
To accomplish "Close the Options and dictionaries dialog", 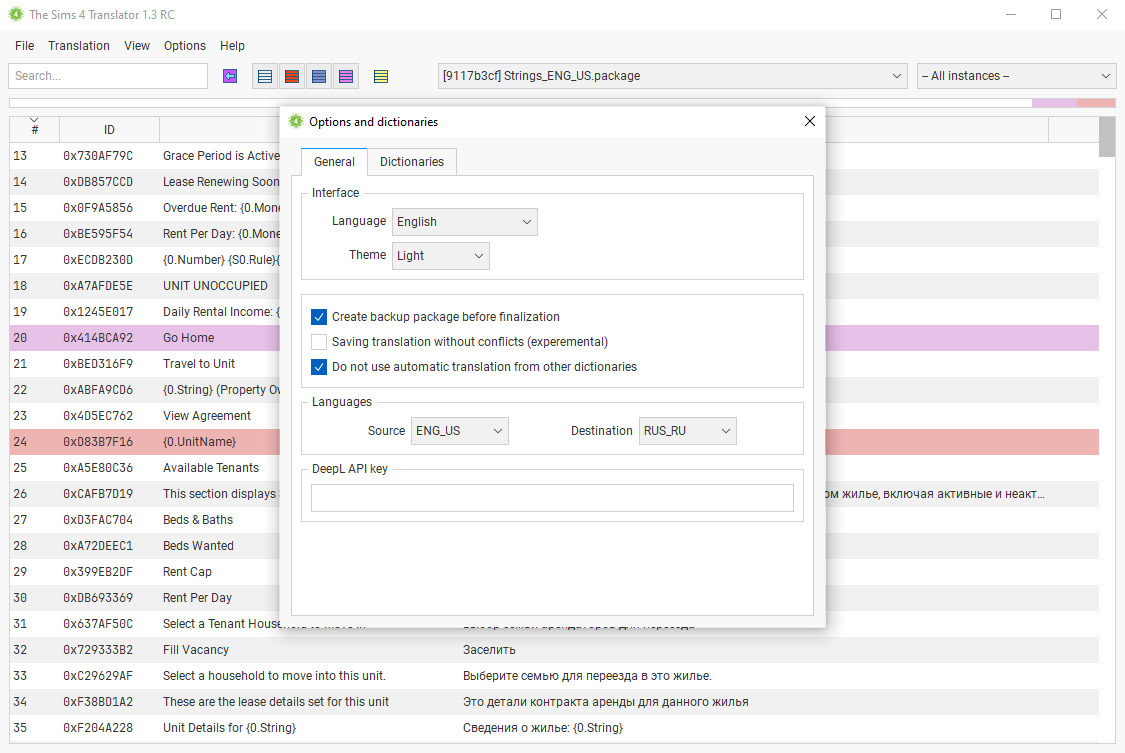I will click(x=809, y=121).
